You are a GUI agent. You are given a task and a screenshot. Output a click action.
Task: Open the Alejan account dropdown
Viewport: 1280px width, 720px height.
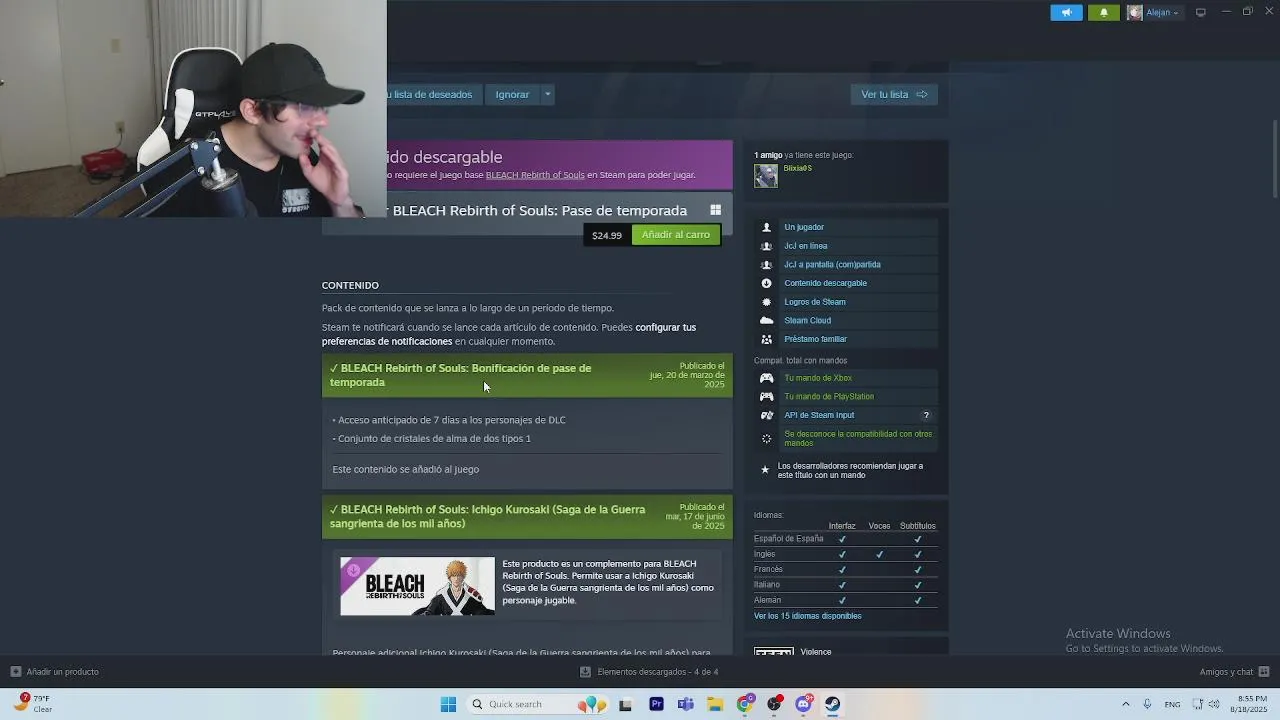pyautogui.click(x=1154, y=12)
